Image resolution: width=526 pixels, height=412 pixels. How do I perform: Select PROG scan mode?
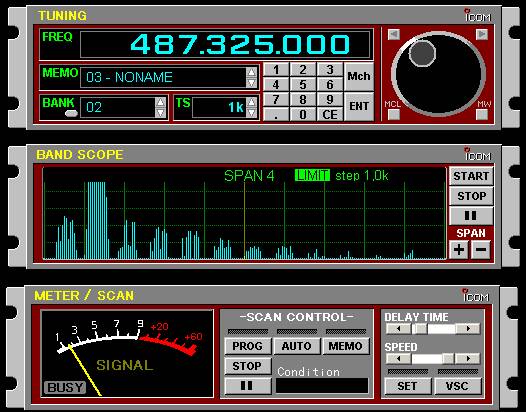point(248,346)
